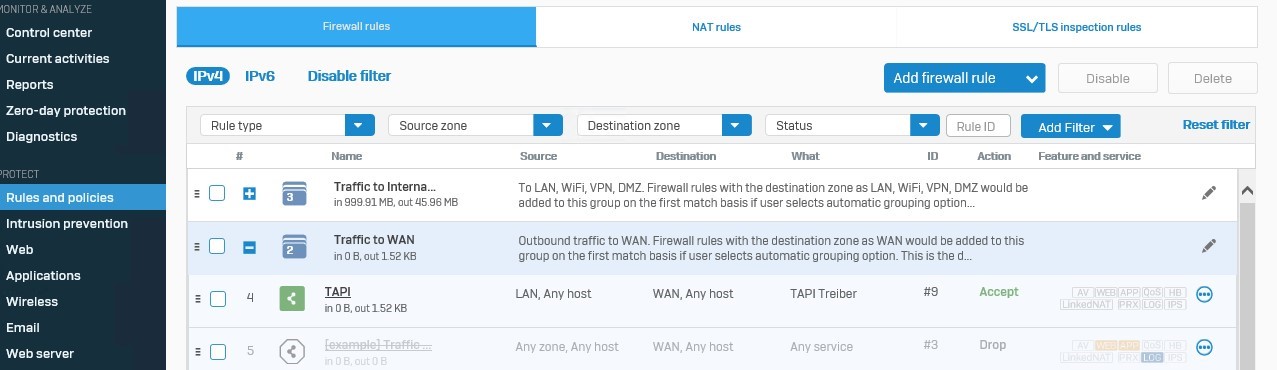Open more options for TAPI rule
1277x370 pixels.
pos(1204,294)
